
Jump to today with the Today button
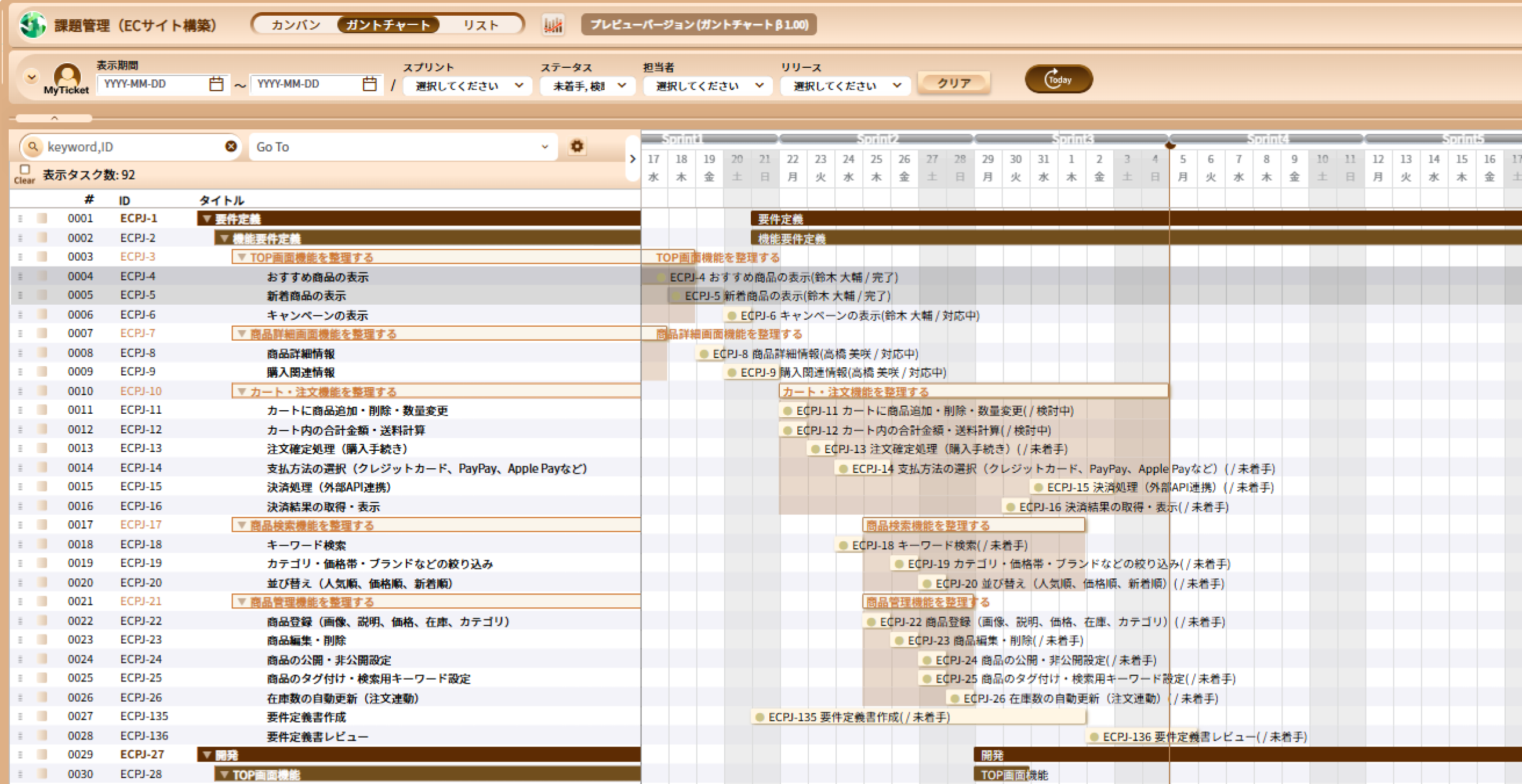[1058, 79]
